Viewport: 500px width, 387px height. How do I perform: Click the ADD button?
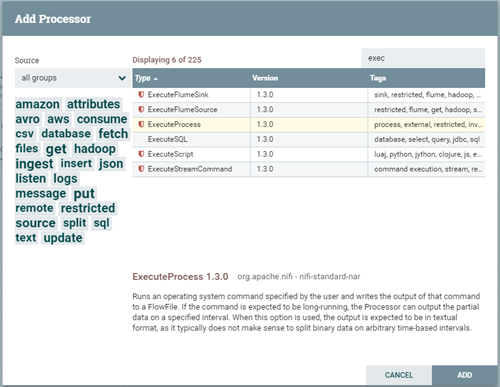(x=464, y=375)
